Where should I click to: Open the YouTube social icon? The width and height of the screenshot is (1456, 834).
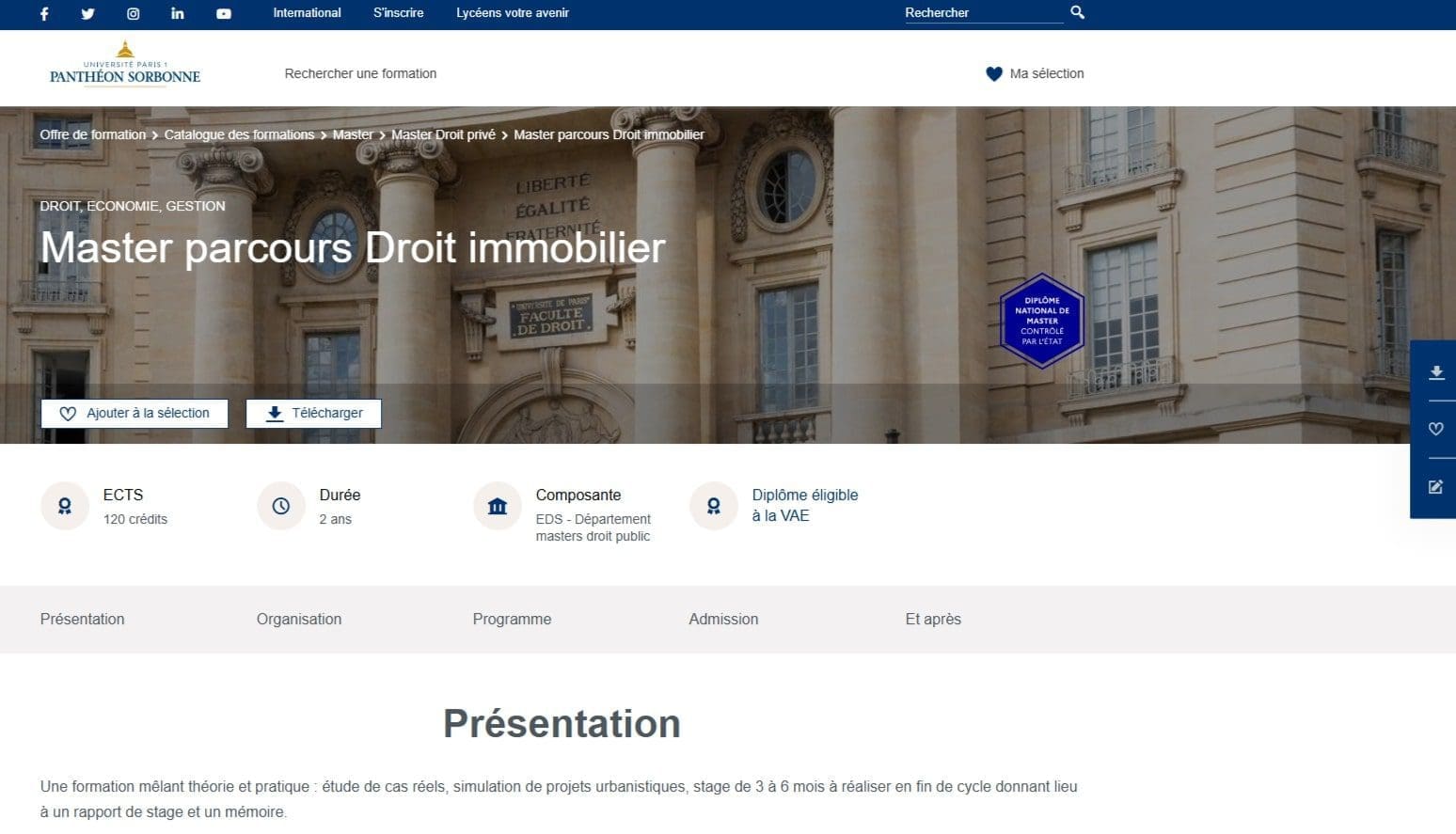coord(224,13)
